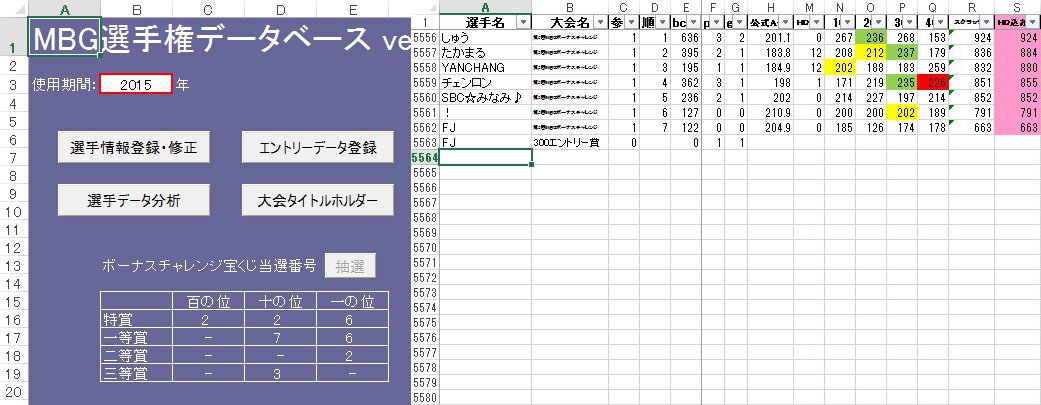This screenshot has height=405, width=1041.
Task: Select the cell containing チェンロン
Action: coord(468,82)
